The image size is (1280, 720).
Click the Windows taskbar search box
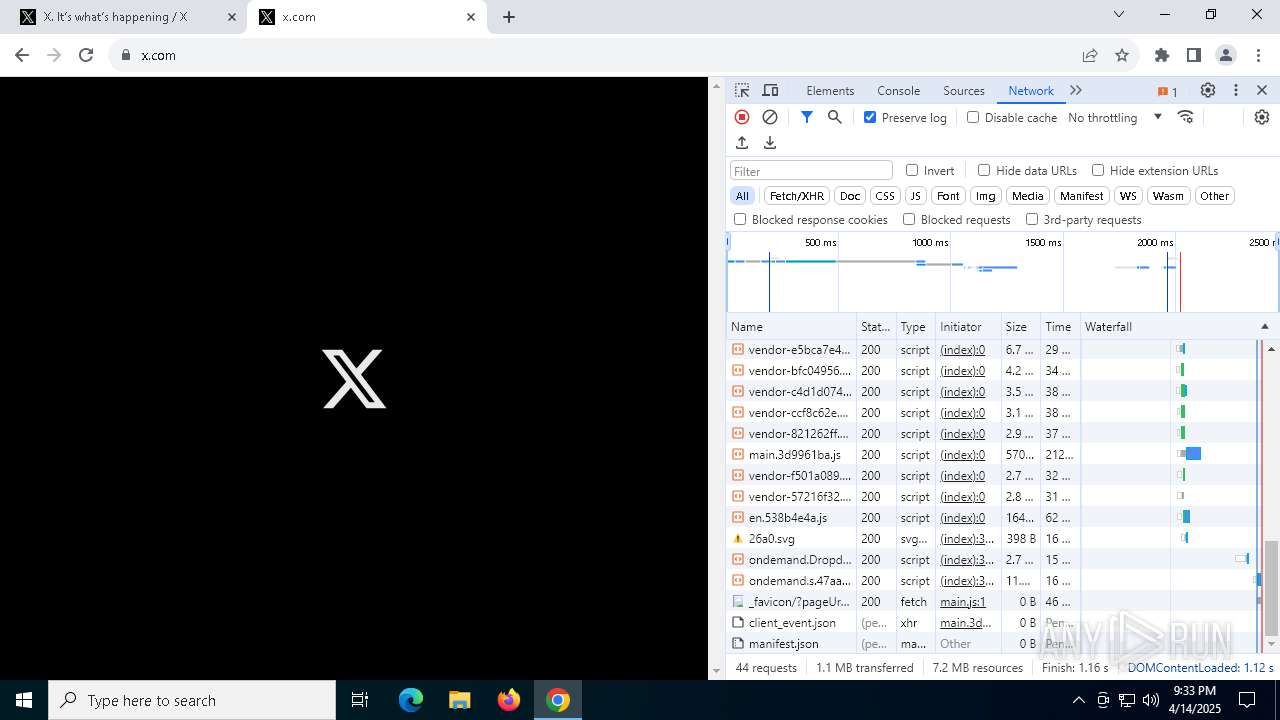192,700
